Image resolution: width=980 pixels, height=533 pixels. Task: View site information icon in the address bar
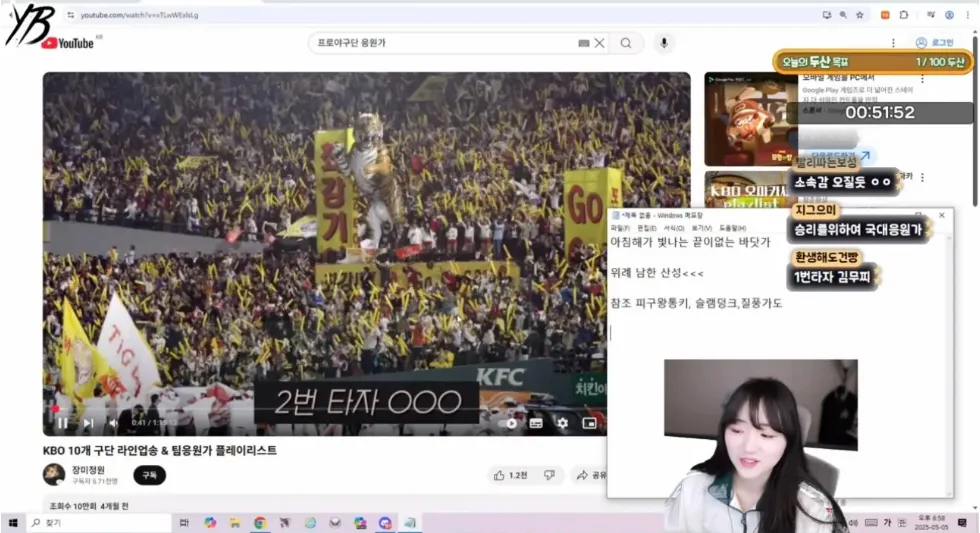pos(71,15)
